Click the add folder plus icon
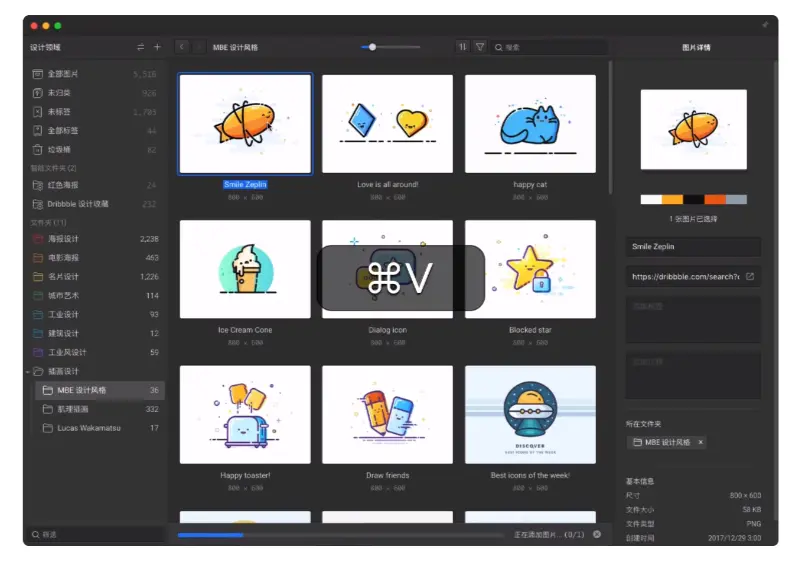798x568 pixels. [x=157, y=47]
